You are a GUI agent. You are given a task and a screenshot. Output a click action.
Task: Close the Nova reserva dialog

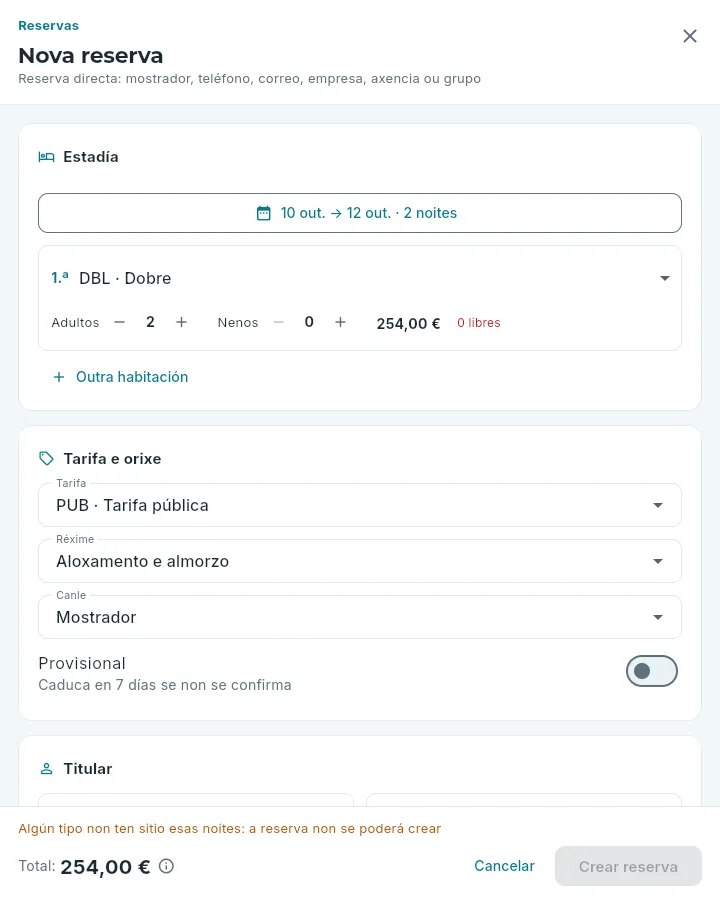point(690,36)
